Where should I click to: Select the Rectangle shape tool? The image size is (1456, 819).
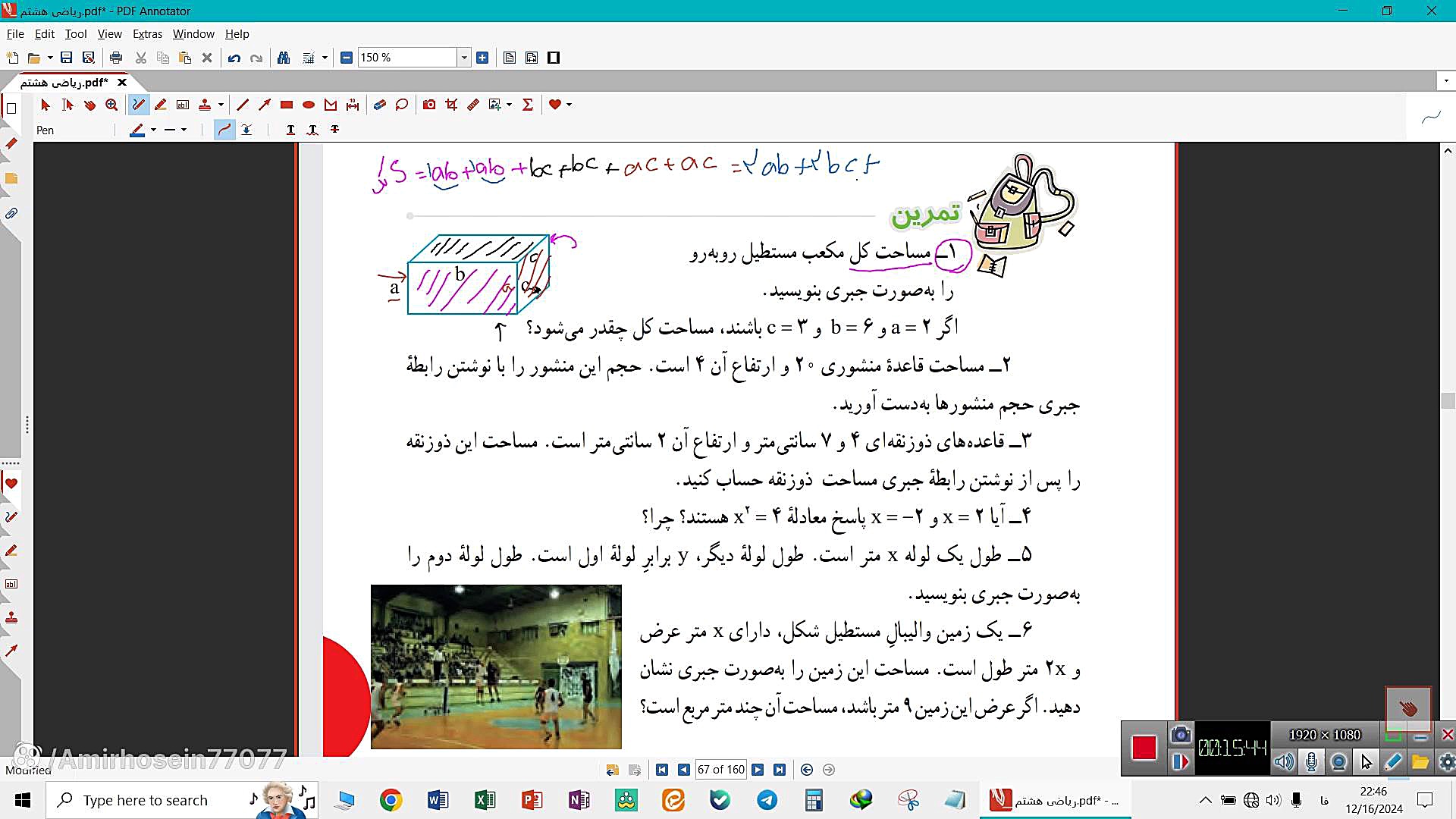click(287, 105)
